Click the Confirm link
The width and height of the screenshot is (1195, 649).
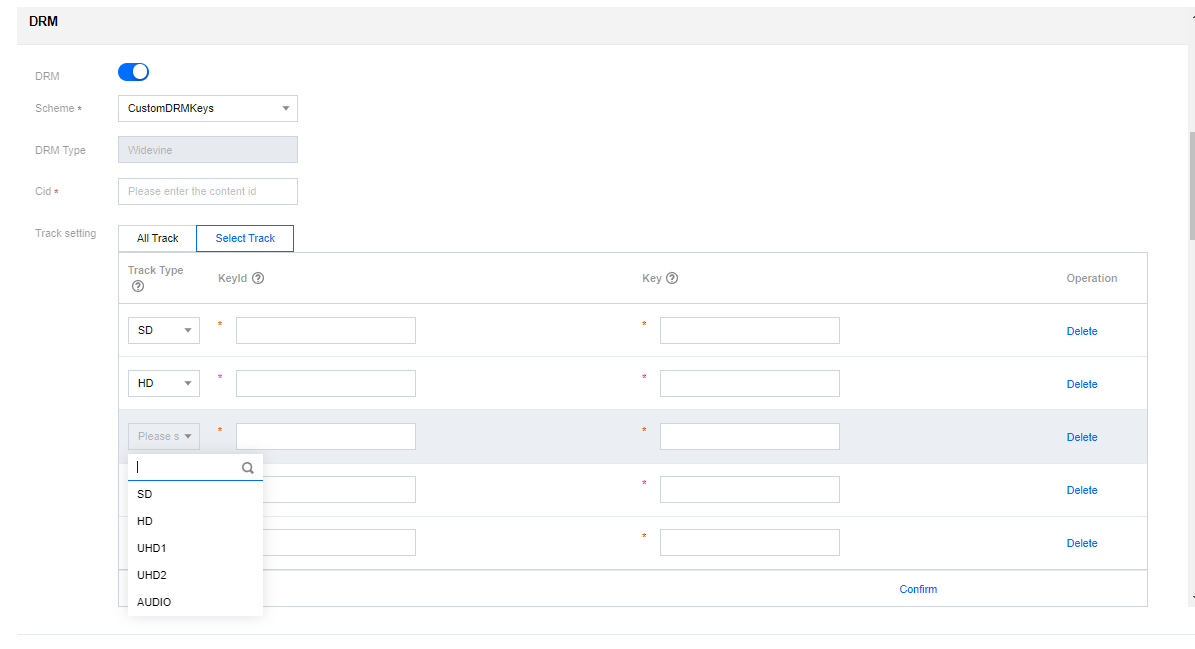point(918,589)
